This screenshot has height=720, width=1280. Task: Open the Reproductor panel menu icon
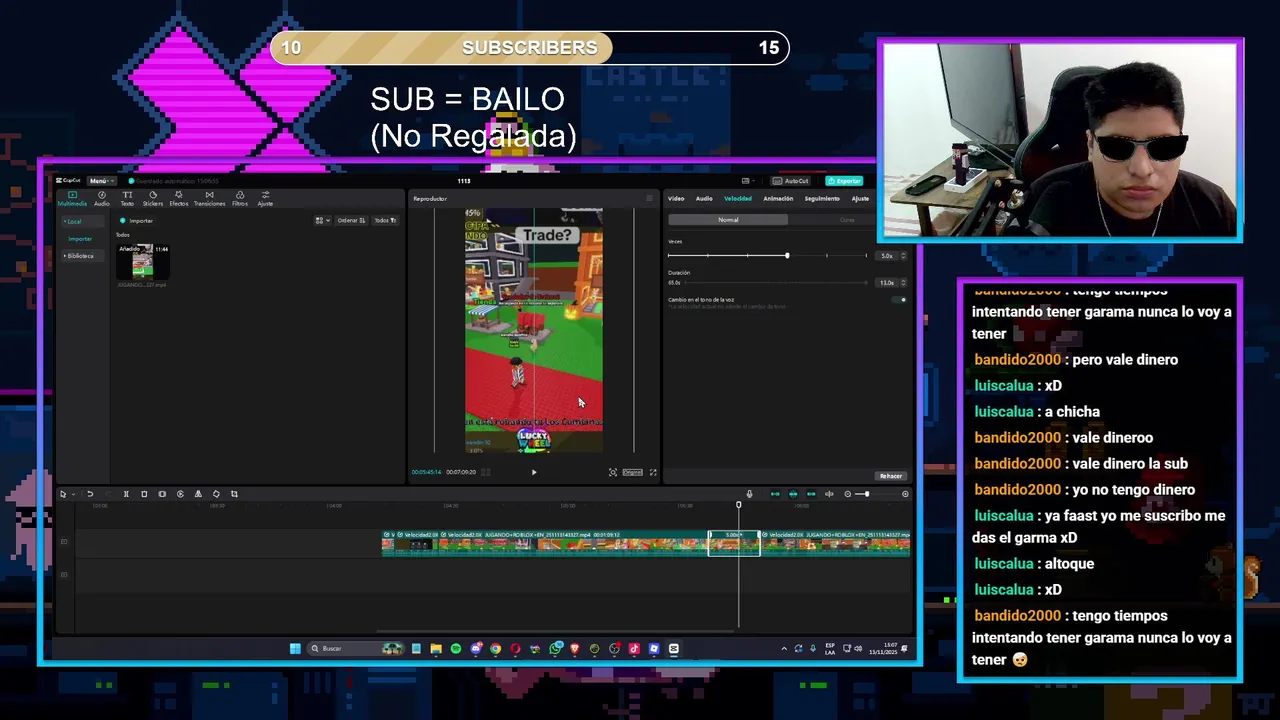(648, 198)
